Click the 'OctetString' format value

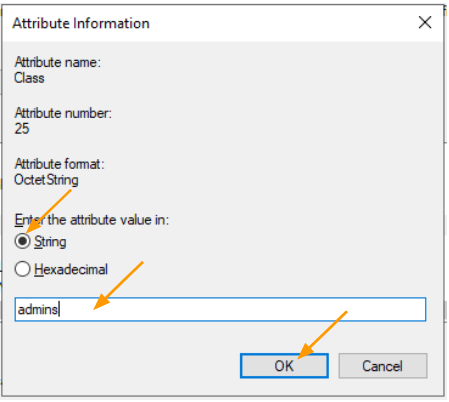pos(46,180)
